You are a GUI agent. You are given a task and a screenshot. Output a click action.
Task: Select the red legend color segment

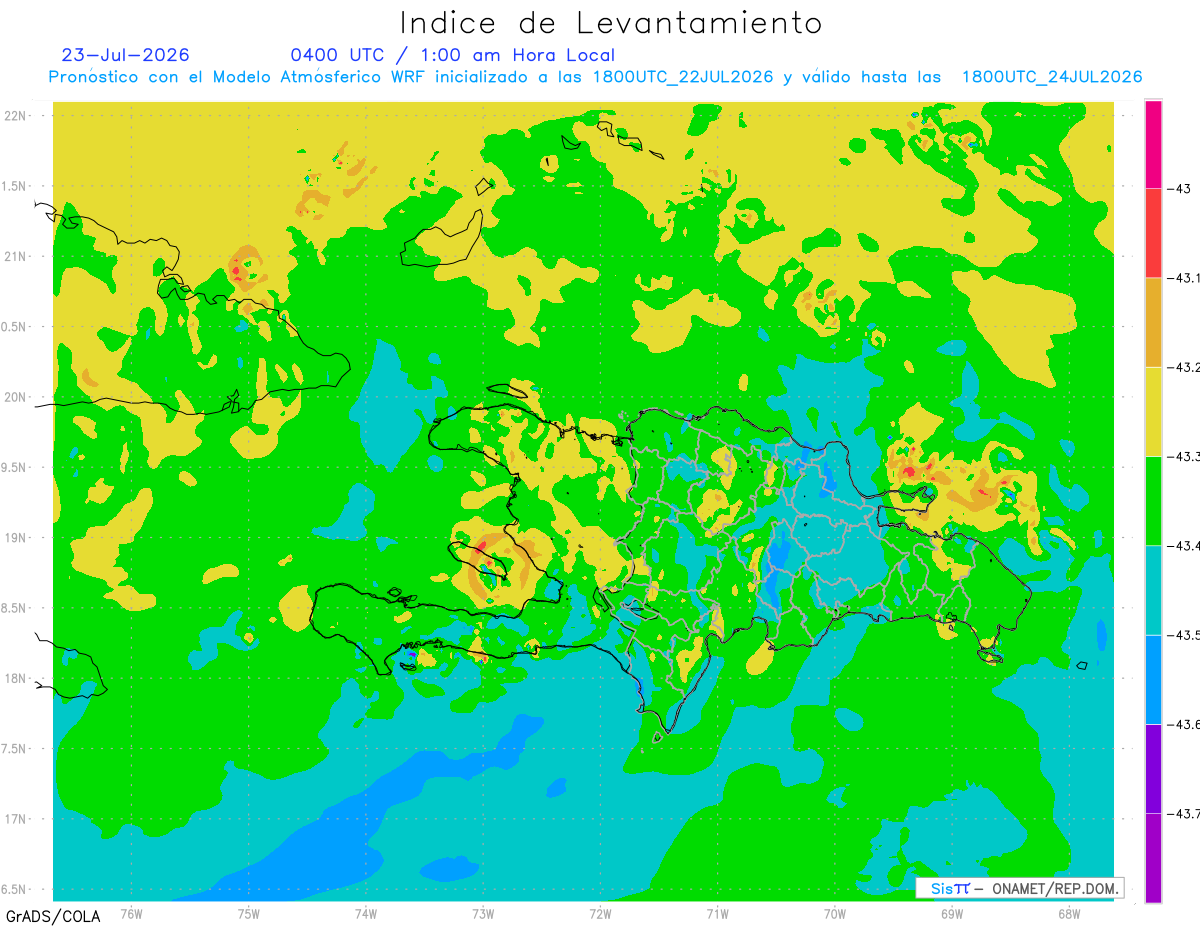click(1153, 233)
